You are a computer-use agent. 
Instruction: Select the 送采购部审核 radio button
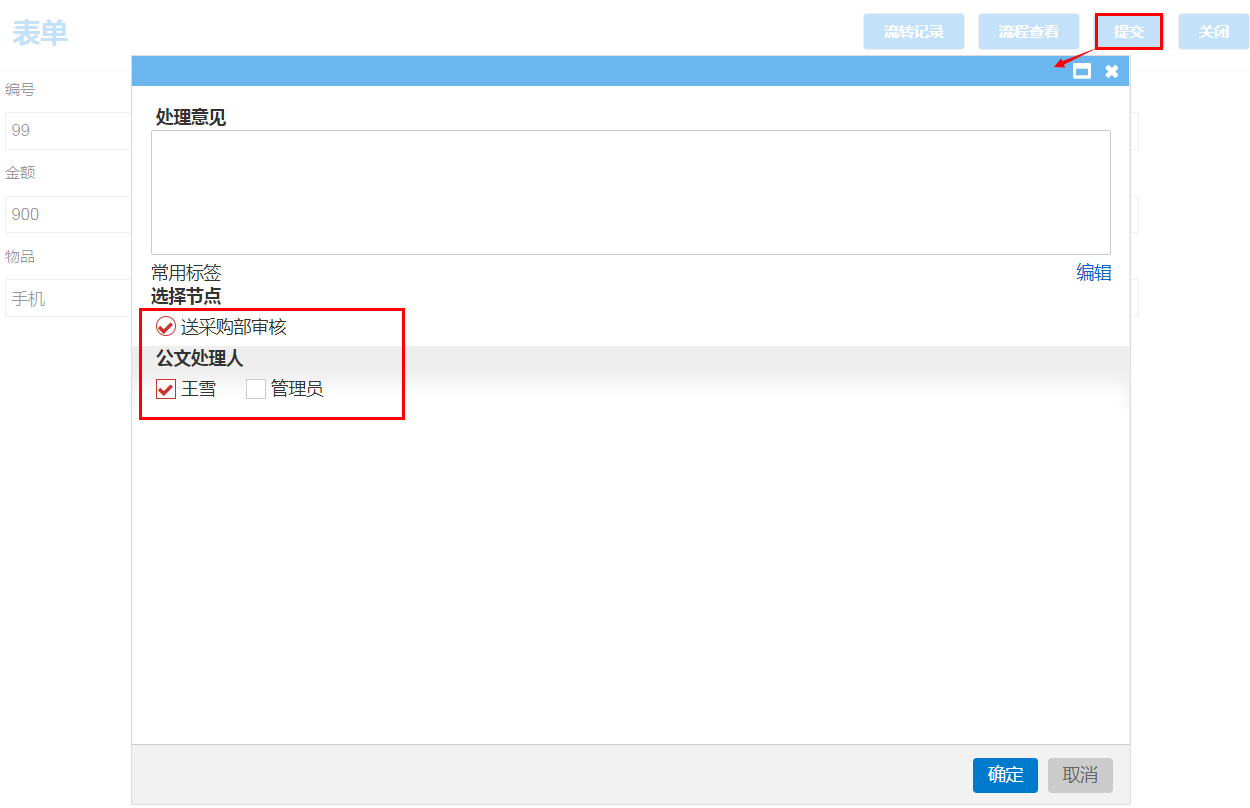coord(166,327)
